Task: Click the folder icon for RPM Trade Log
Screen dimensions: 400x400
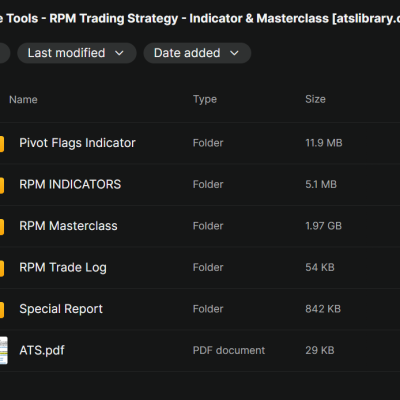Action: tap(2, 268)
